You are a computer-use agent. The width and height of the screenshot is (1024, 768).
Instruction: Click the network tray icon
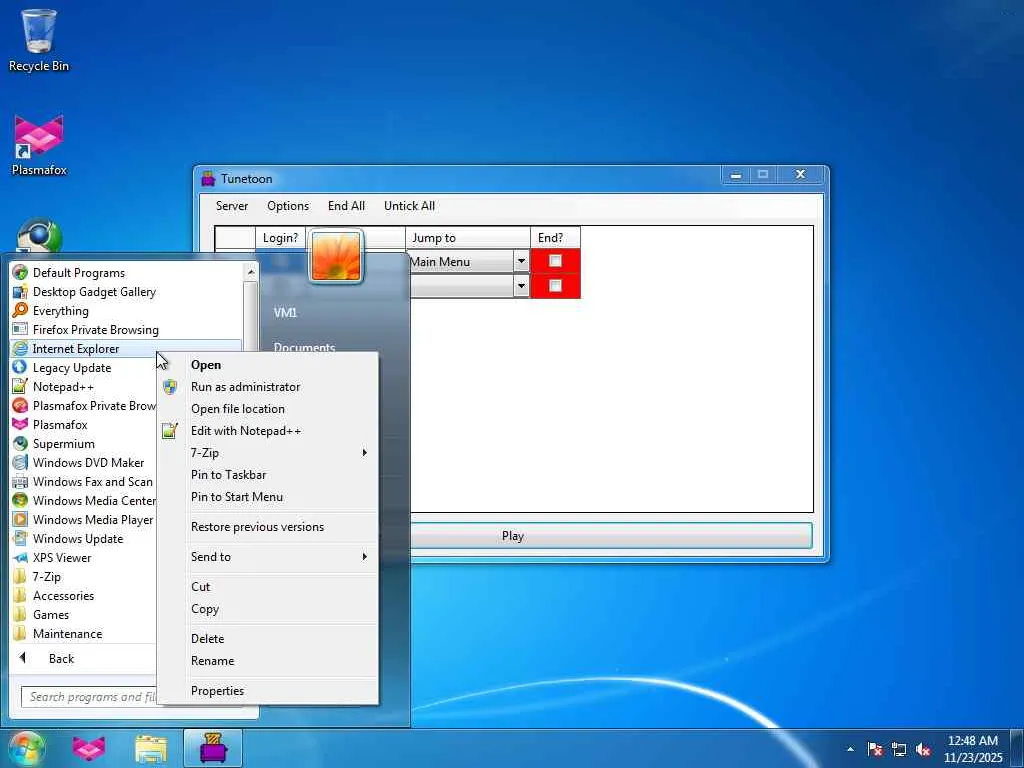tap(899, 749)
